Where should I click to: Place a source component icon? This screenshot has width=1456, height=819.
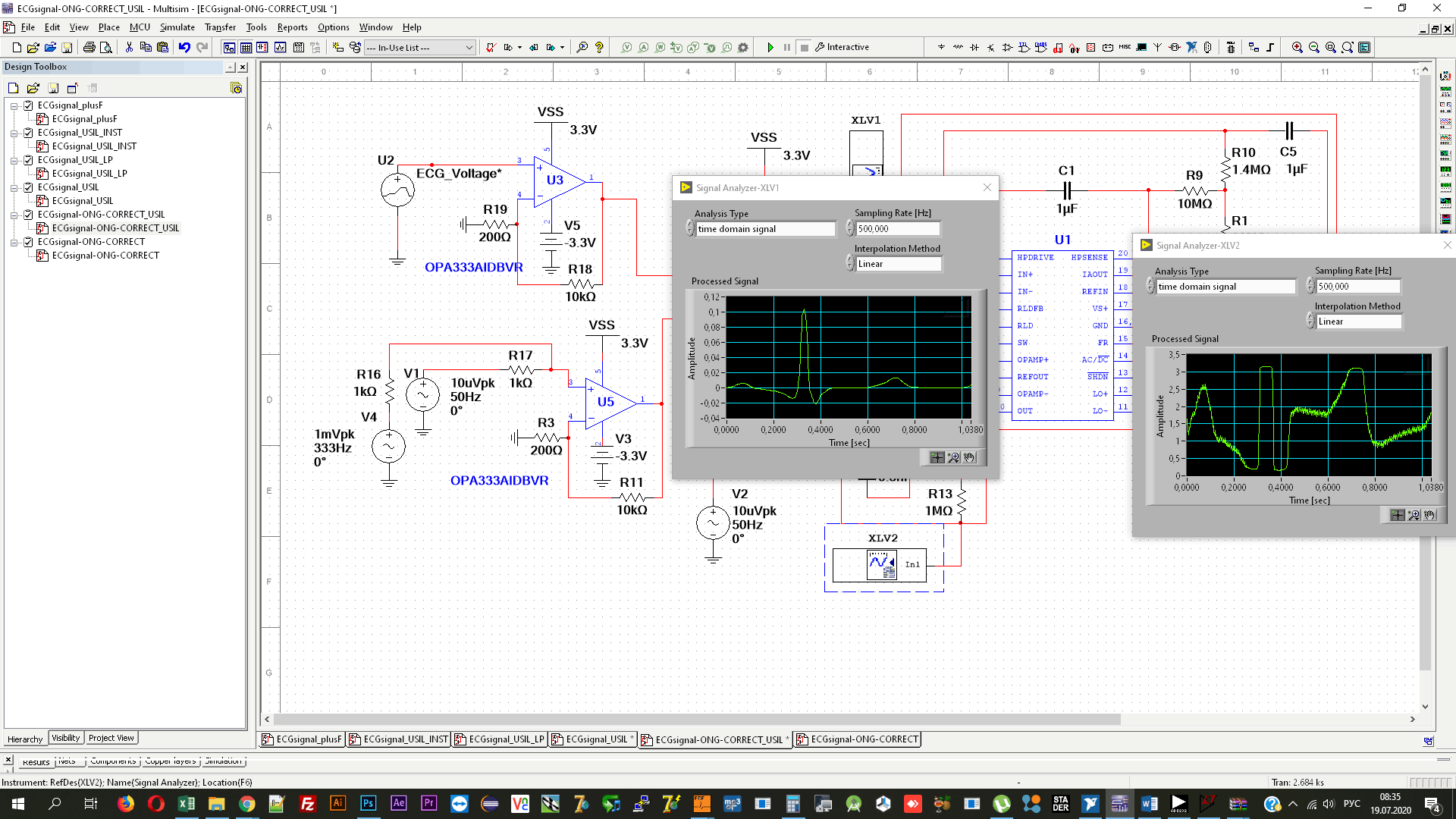tap(941, 47)
